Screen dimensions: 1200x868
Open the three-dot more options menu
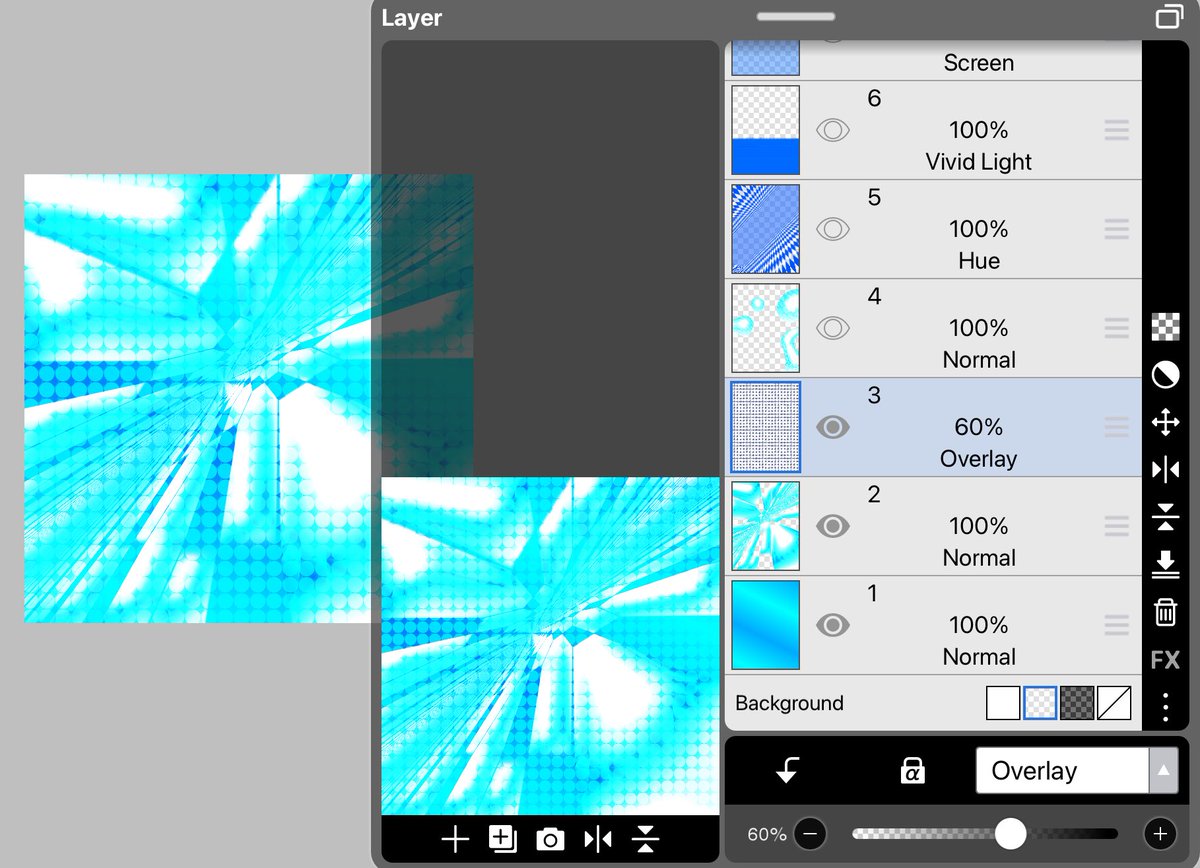tap(1166, 707)
